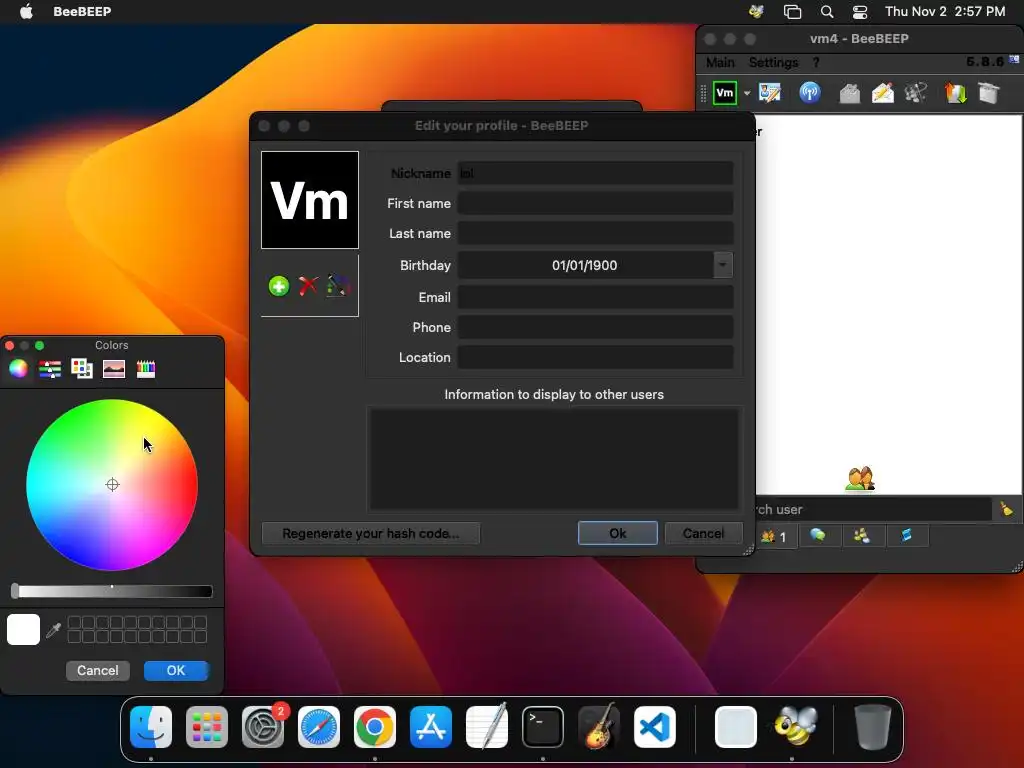Click Regenerate your hash code button

(x=371, y=534)
